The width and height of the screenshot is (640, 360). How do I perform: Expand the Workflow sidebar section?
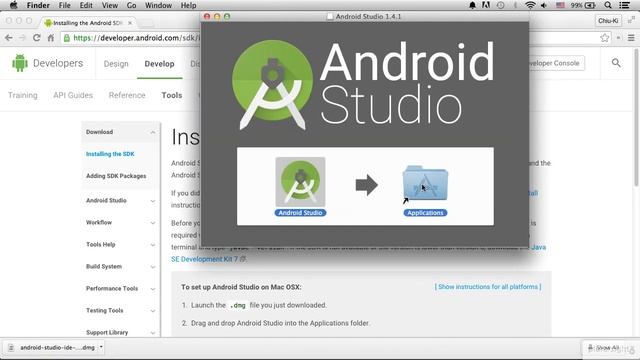click(153, 223)
